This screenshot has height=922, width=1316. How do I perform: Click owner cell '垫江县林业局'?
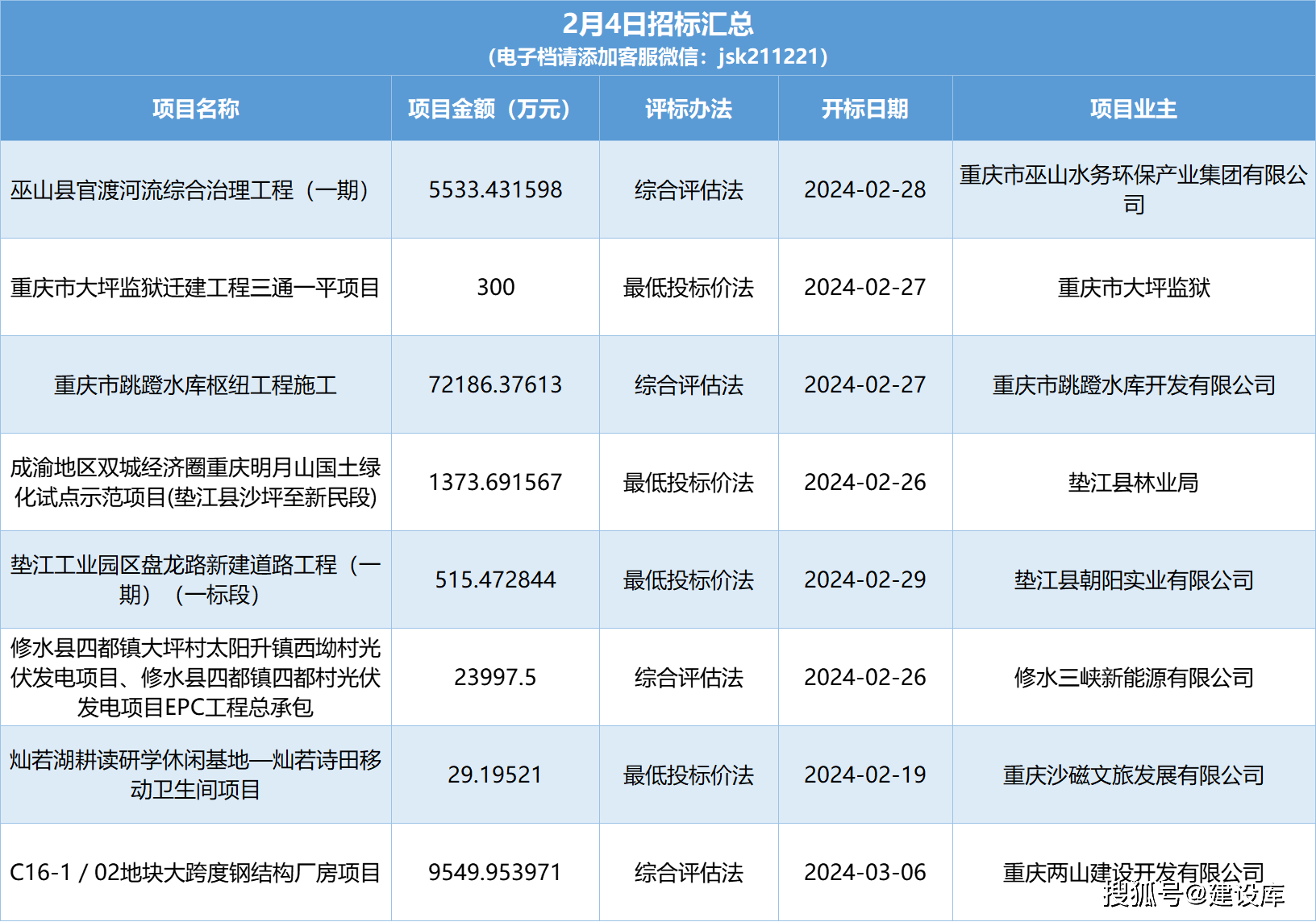pos(1134,483)
